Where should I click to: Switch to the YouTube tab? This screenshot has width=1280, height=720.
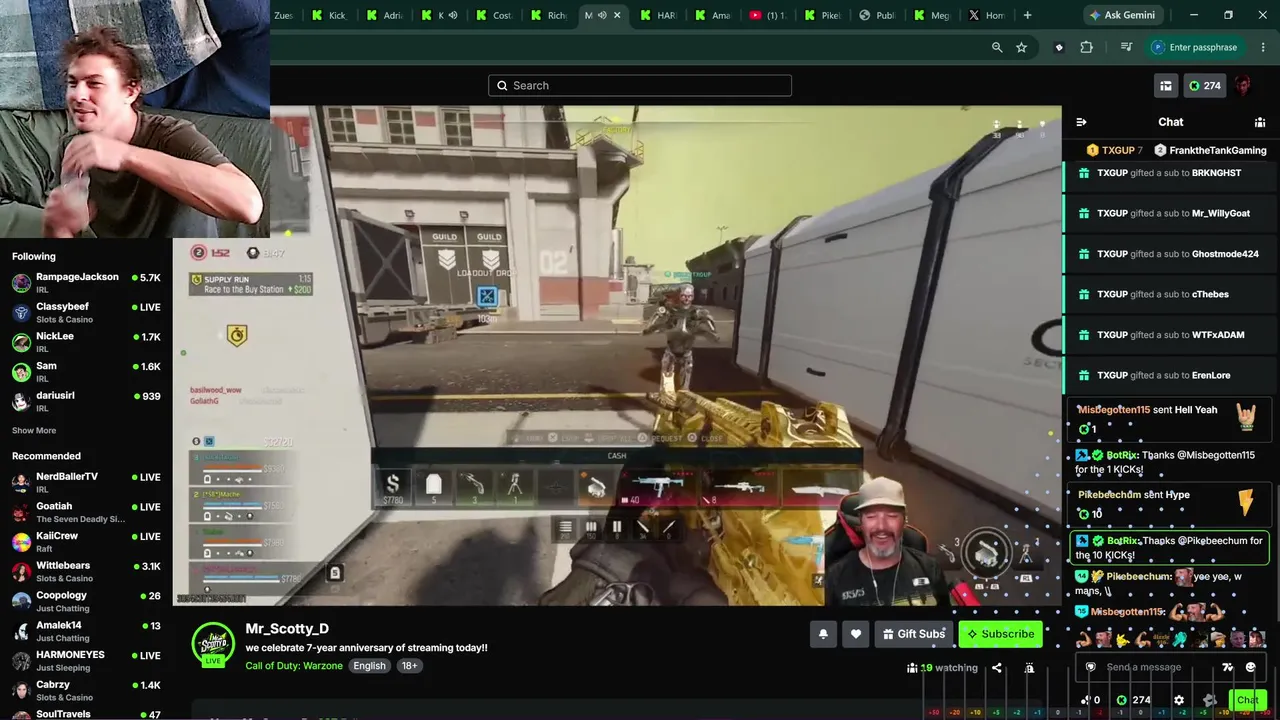coord(766,15)
